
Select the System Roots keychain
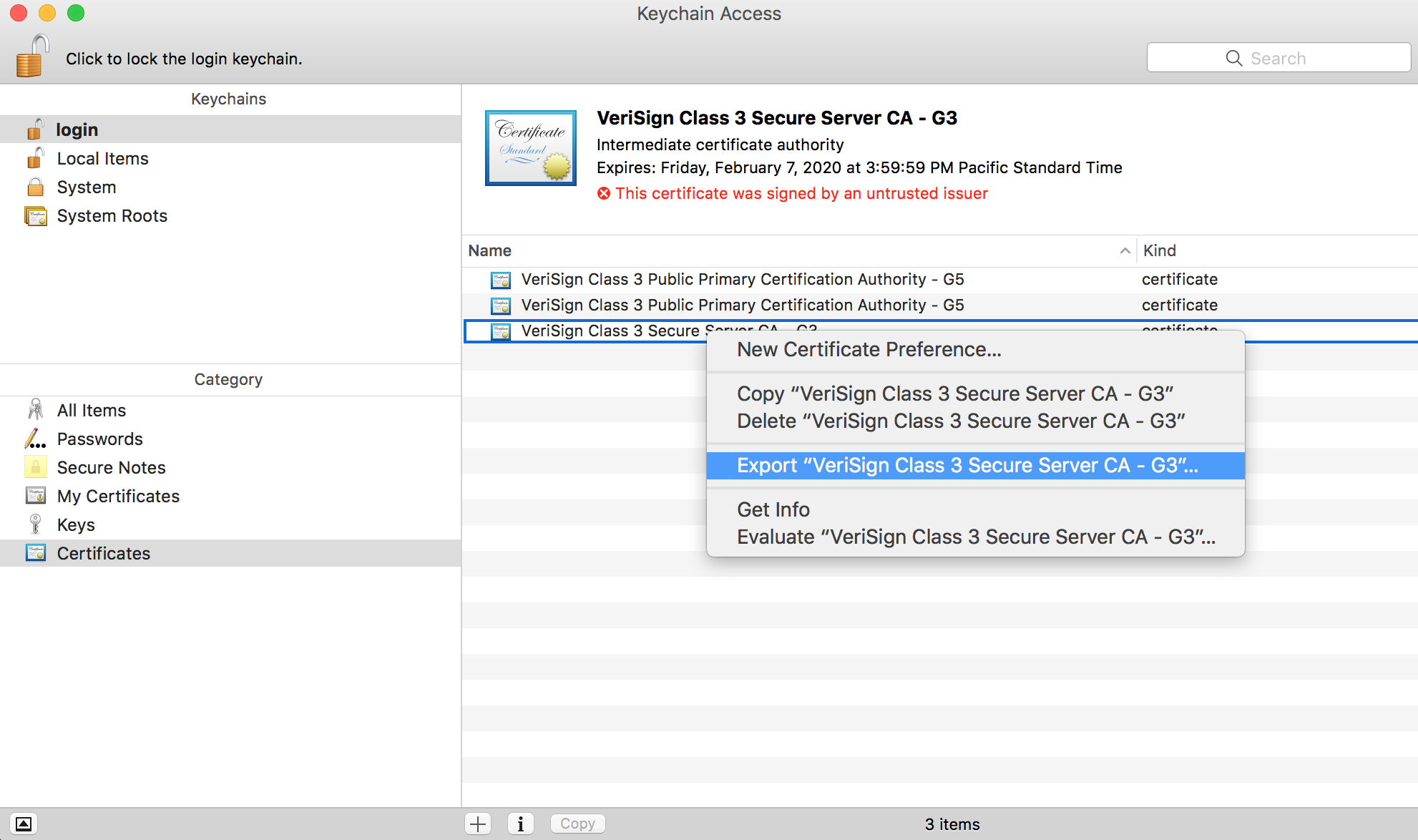230,215
